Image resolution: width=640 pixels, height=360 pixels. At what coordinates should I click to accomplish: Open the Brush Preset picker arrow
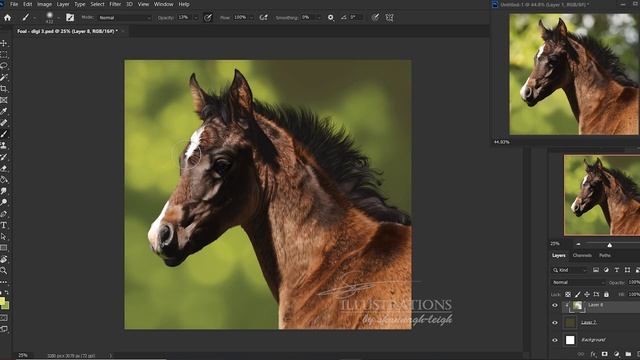(x=58, y=18)
